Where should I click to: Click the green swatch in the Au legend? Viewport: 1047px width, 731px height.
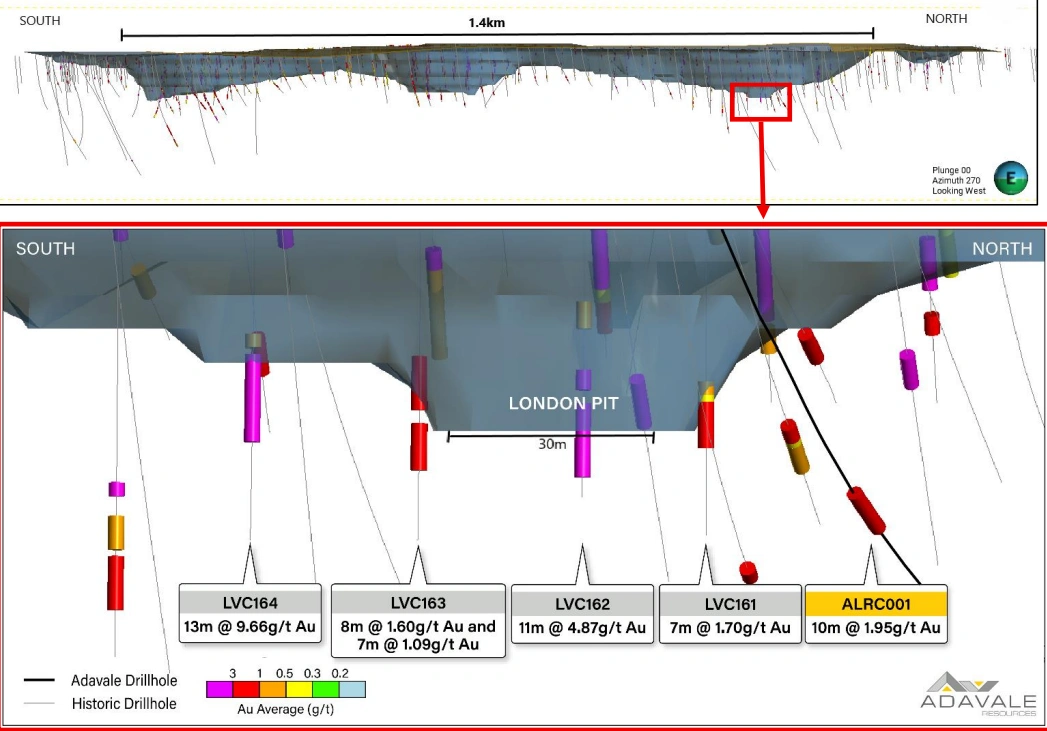point(326,689)
